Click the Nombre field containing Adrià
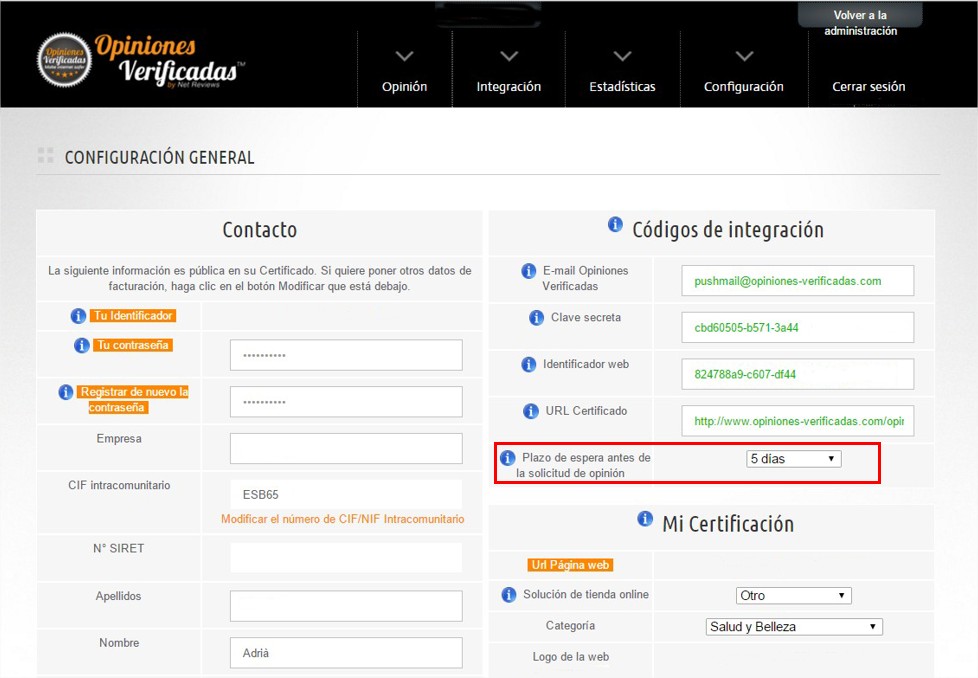 click(346, 653)
